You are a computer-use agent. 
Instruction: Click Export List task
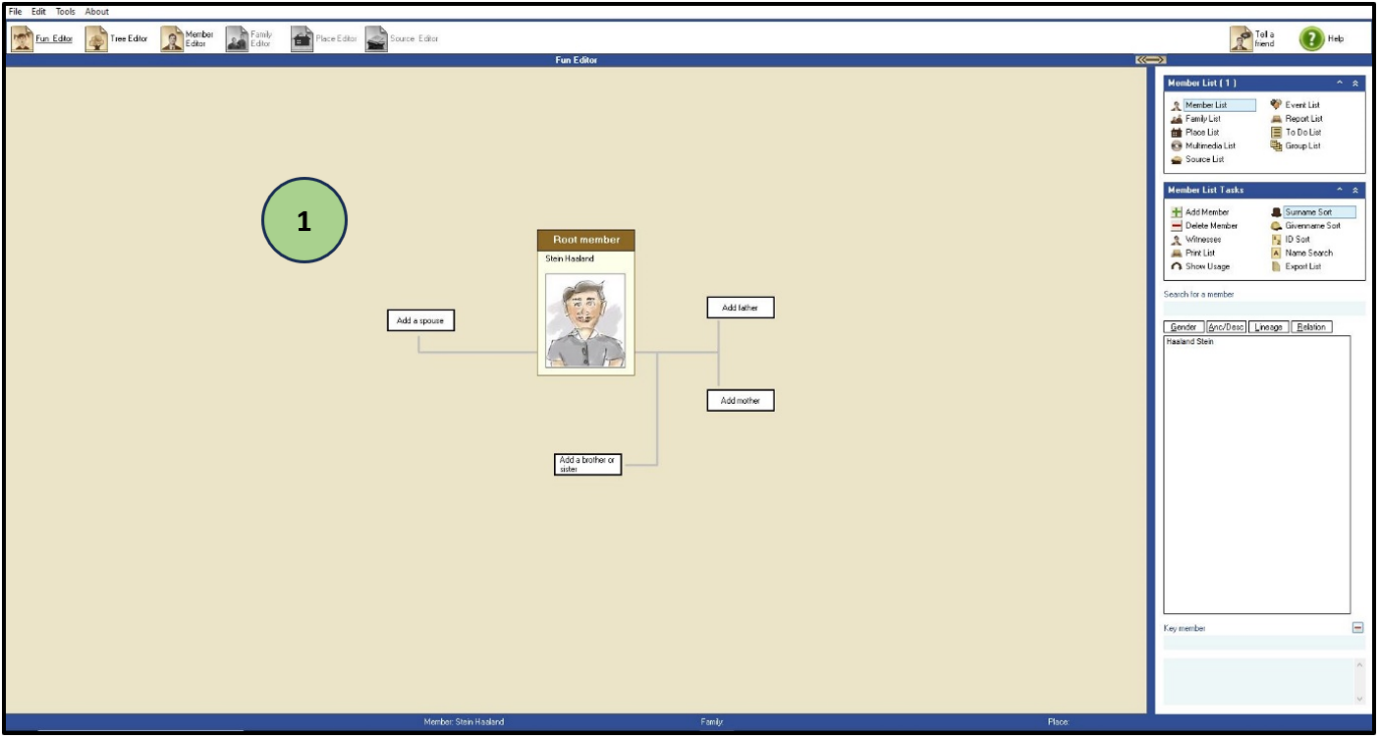point(1297,267)
